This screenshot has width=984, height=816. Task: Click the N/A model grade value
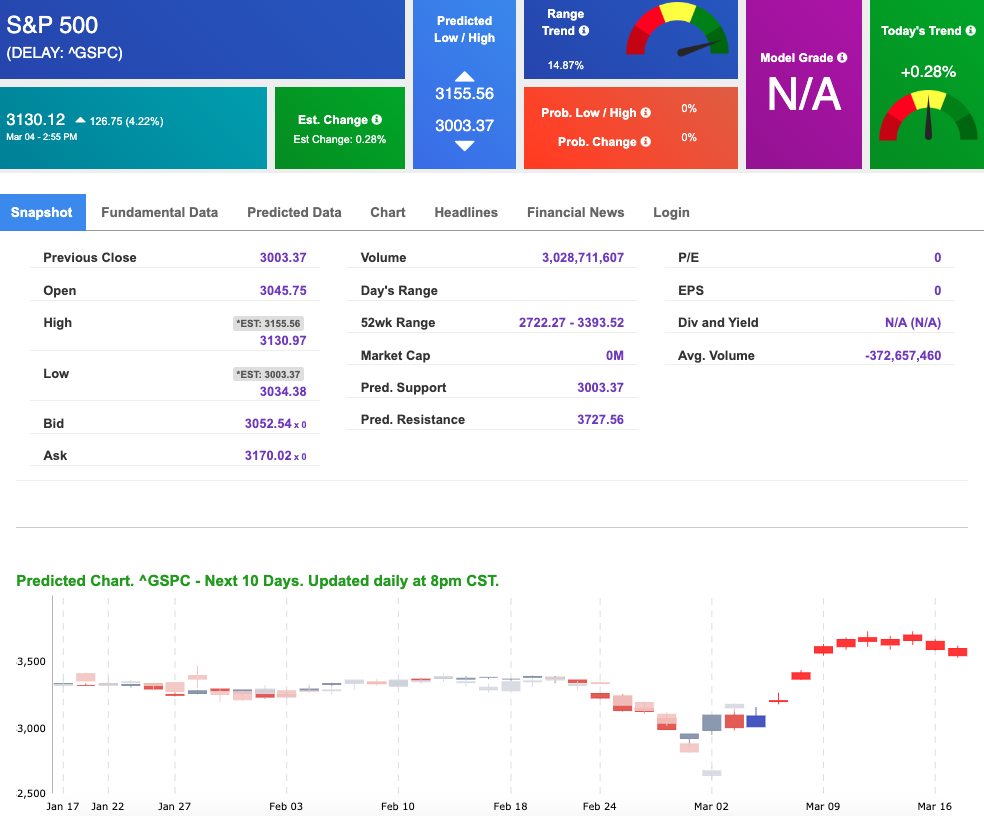804,95
